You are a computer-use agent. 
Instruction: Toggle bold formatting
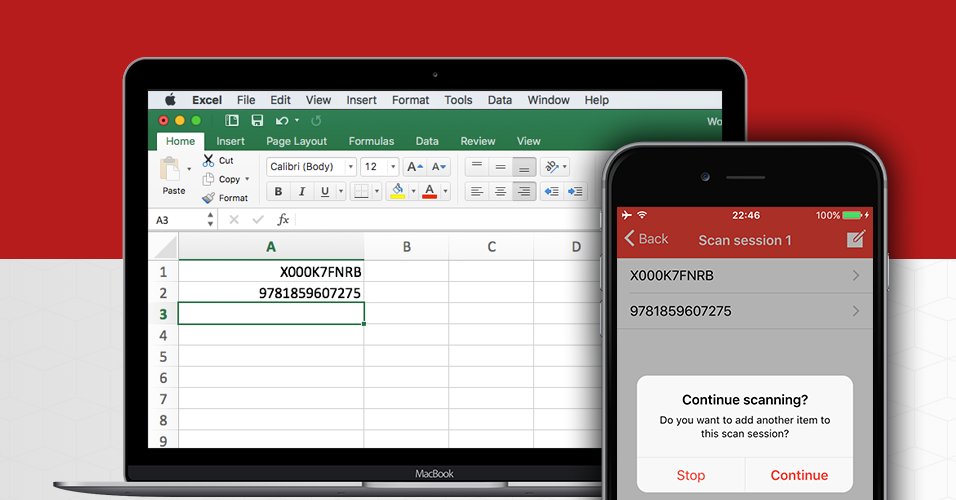pyautogui.click(x=278, y=191)
